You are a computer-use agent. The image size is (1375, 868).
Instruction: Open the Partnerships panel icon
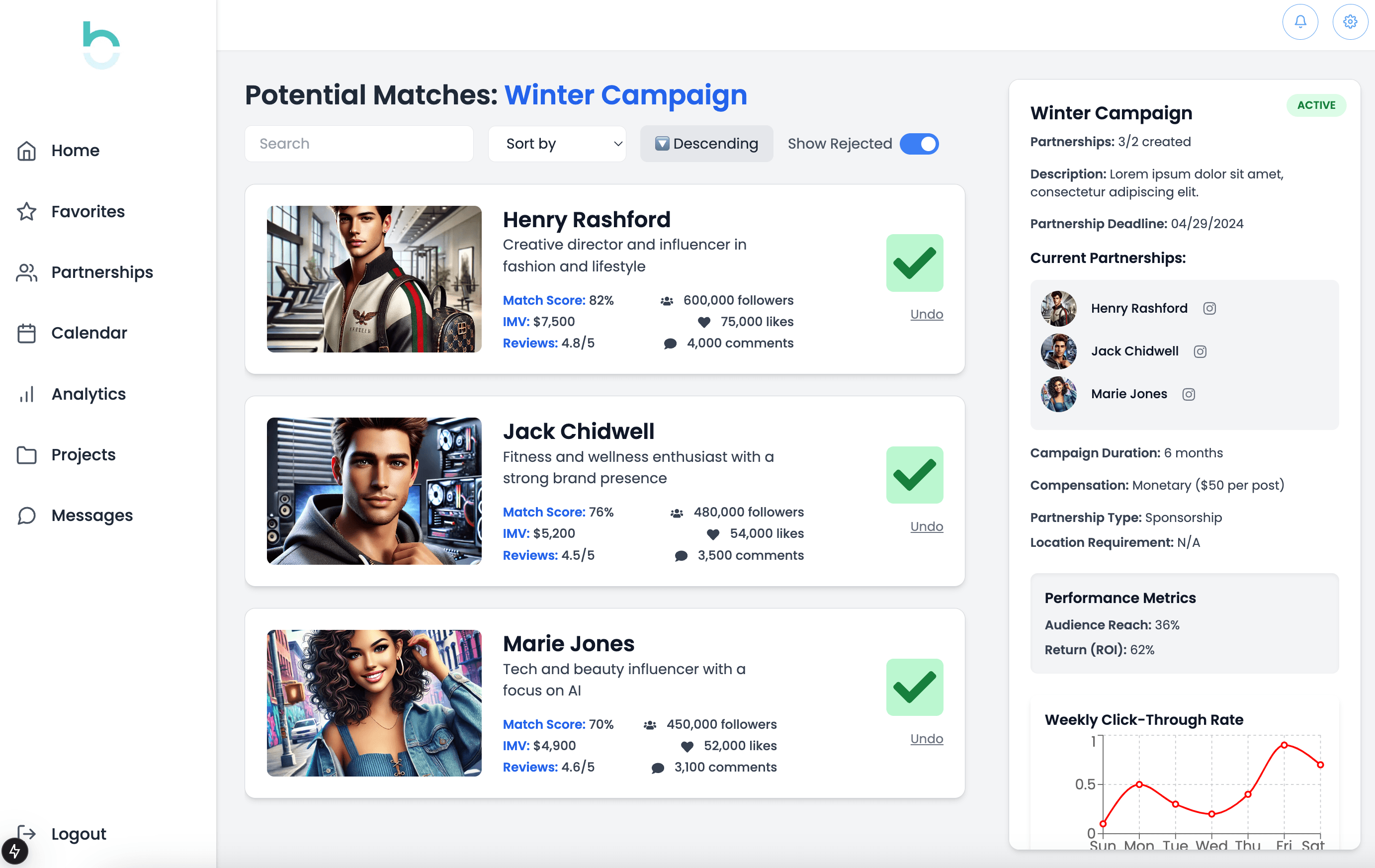click(x=26, y=272)
